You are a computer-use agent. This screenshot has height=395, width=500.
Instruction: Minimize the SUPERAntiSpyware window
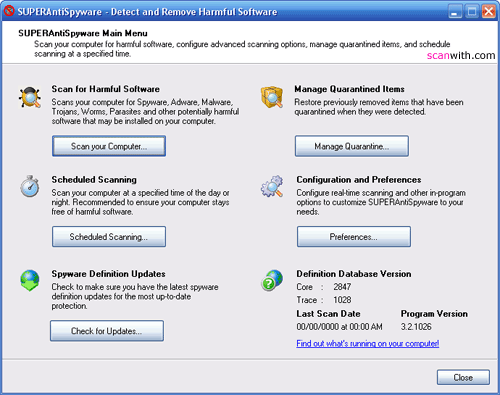click(455, 12)
